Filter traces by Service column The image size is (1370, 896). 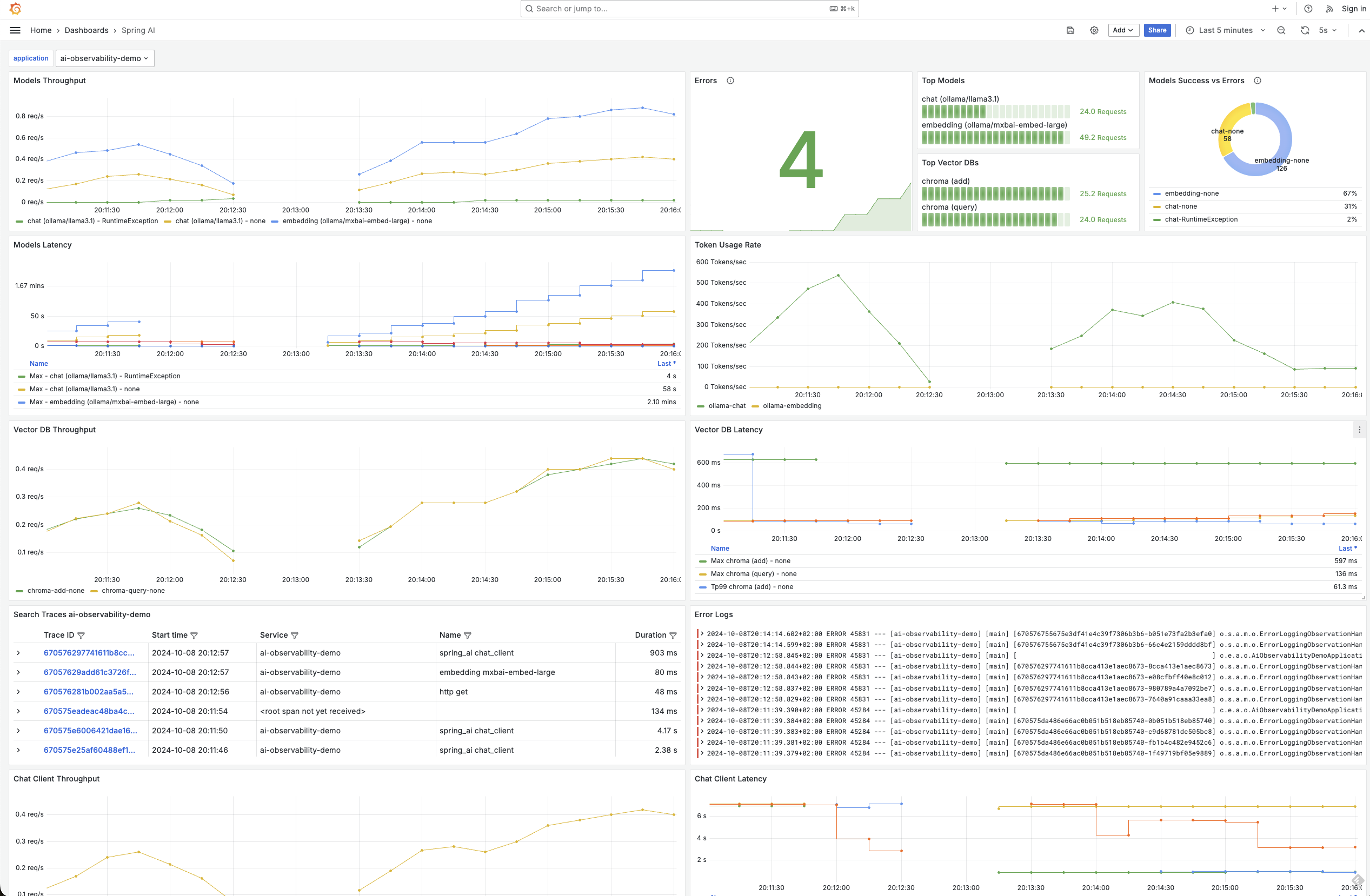[295, 635]
